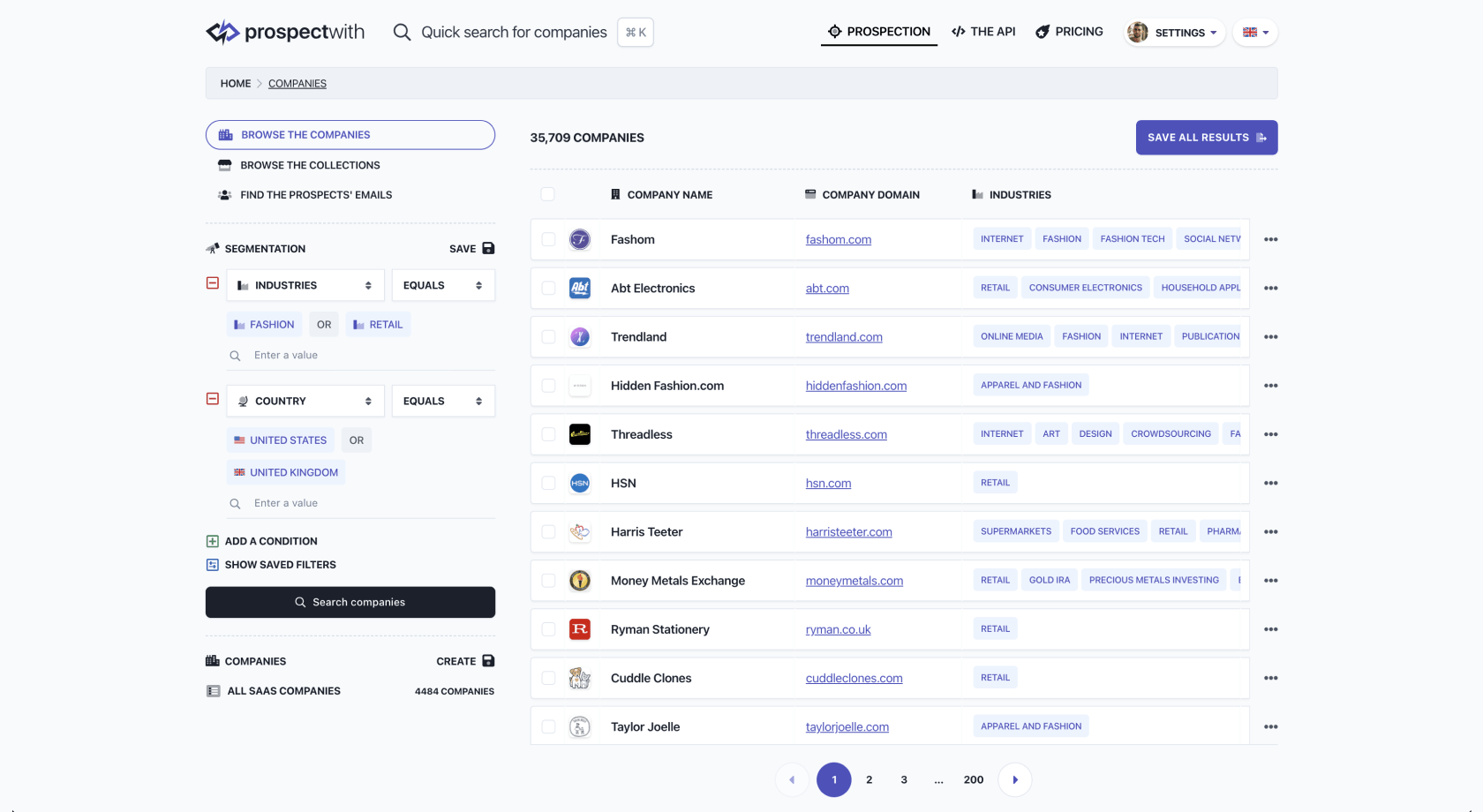Click the Quick search for companies field
Viewport: 1483px width, 812px height.
tap(514, 32)
